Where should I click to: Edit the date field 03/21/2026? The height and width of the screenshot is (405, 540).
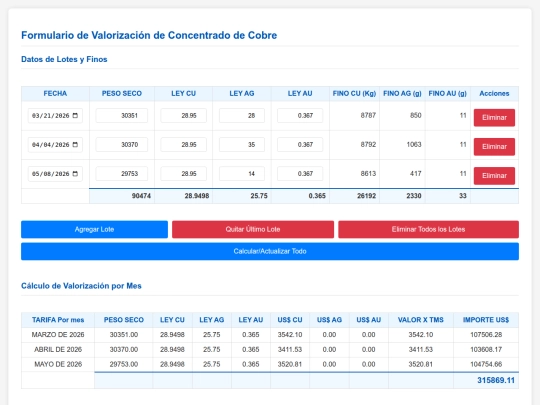pos(55,115)
